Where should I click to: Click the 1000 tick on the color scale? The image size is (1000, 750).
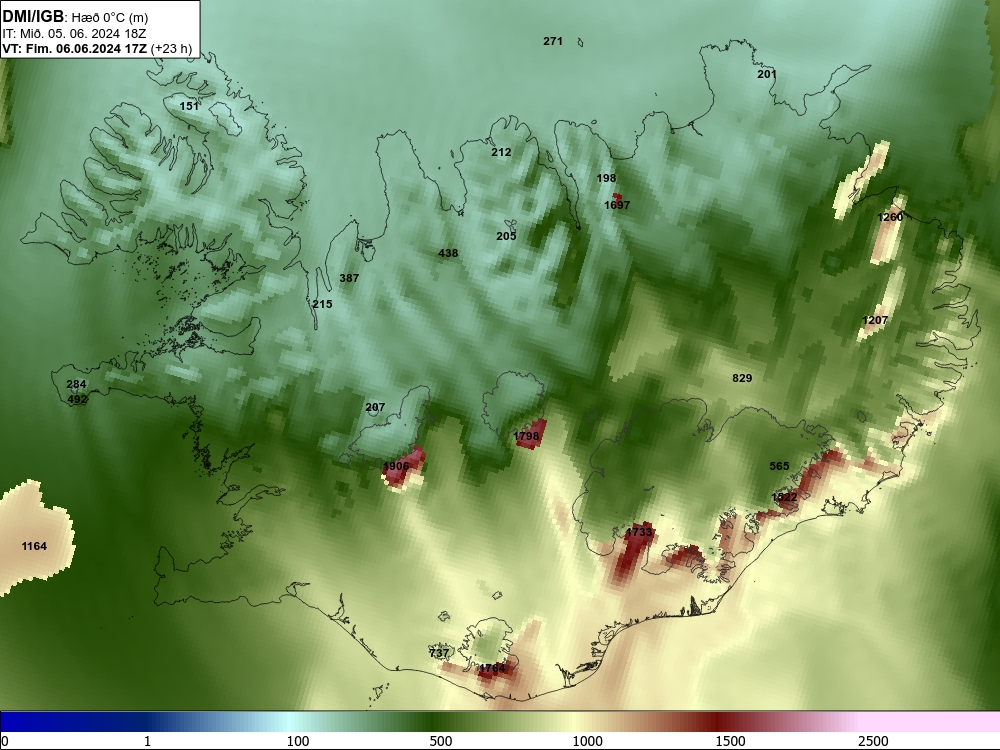click(587, 741)
